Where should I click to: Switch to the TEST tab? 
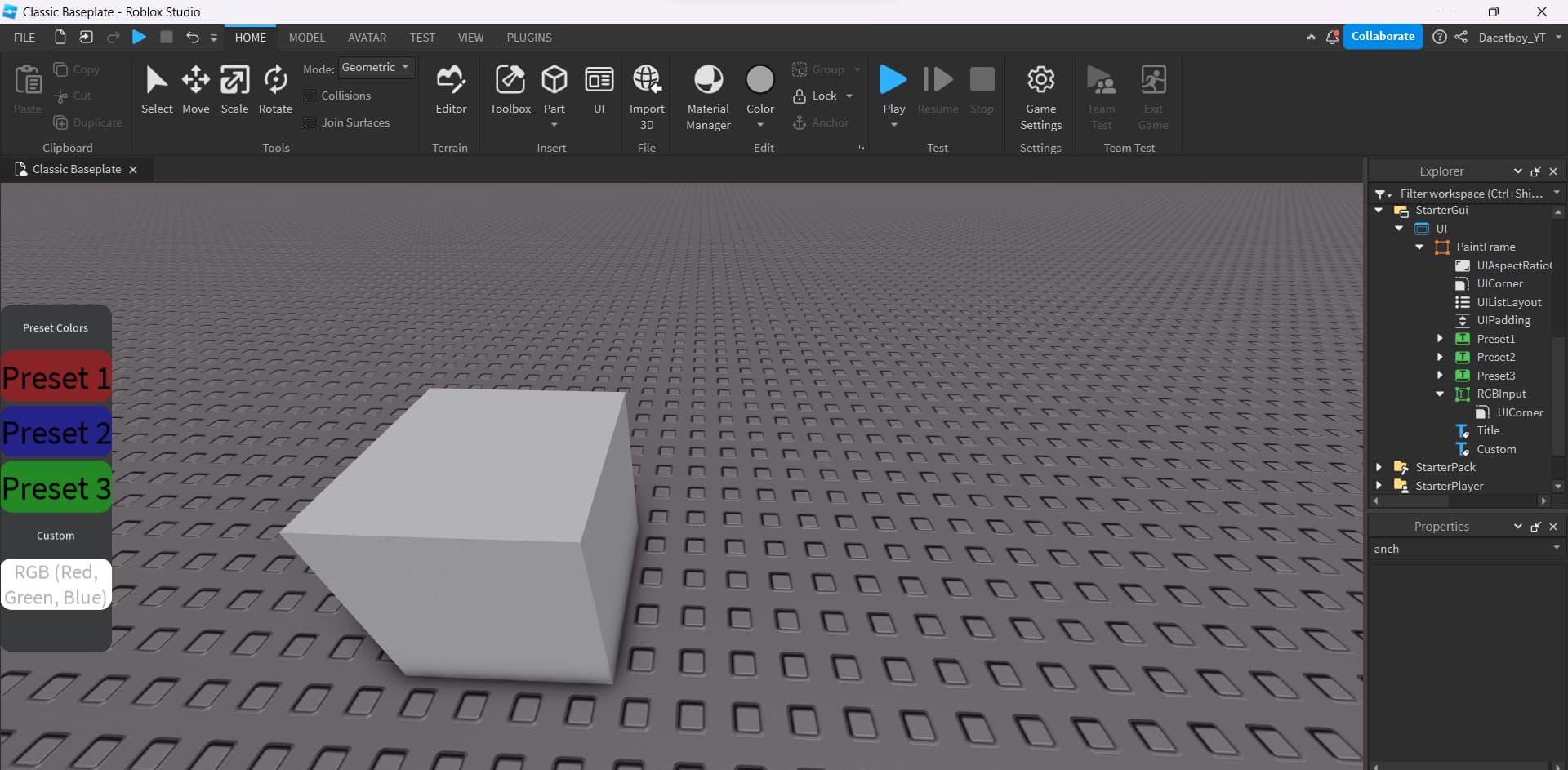tap(422, 38)
